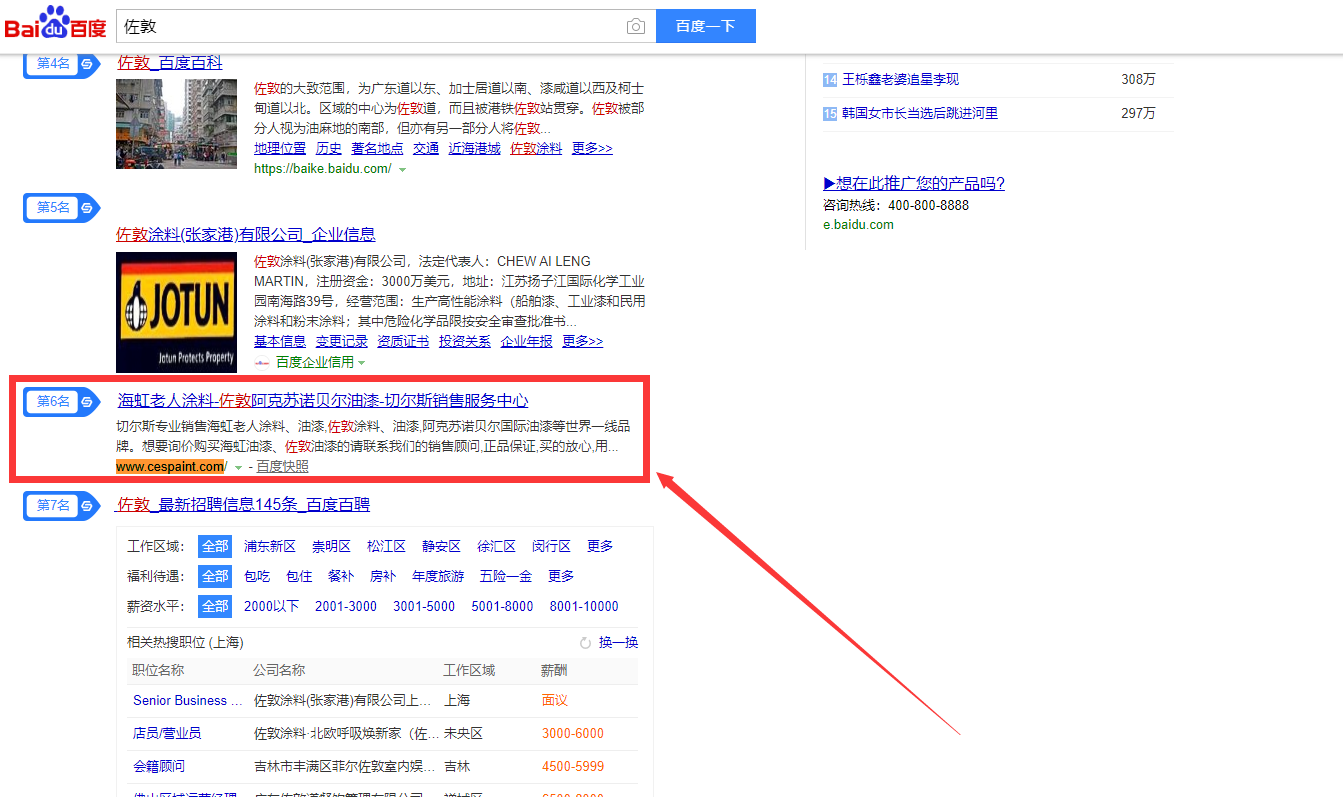Click the number 14 hot-search badge
This screenshot has width=1343, height=797.
point(829,80)
